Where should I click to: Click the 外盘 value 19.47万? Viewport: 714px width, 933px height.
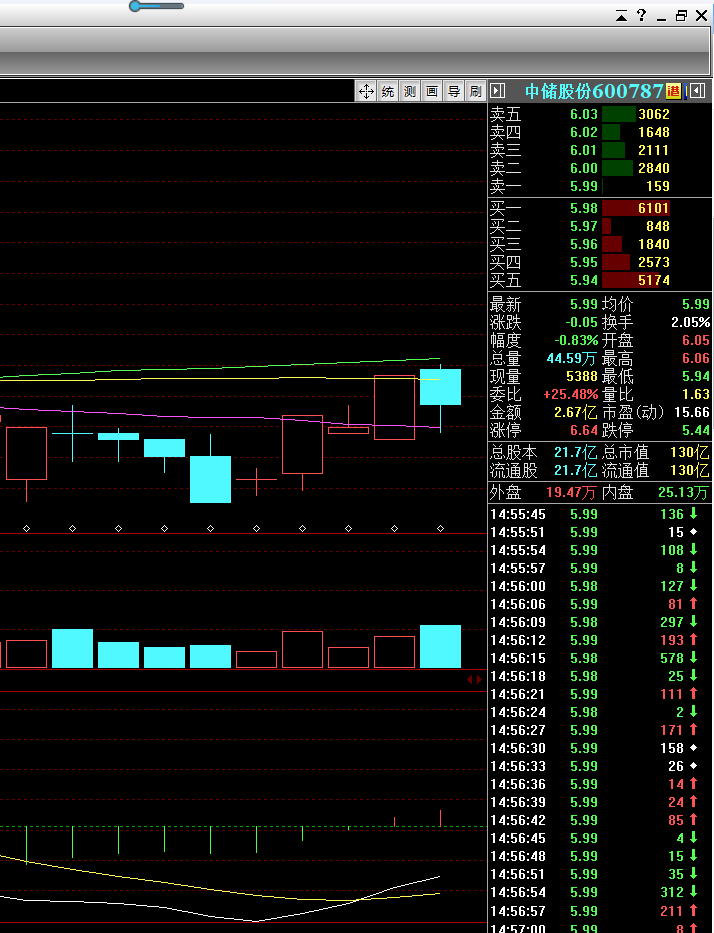click(x=571, y=493)
